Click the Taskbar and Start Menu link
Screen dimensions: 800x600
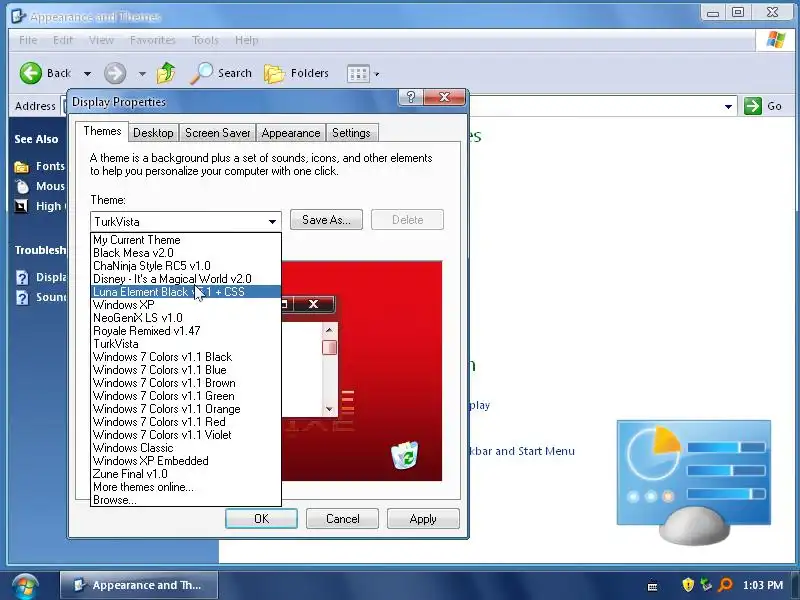pyautogui.click(x=522, y=452)
